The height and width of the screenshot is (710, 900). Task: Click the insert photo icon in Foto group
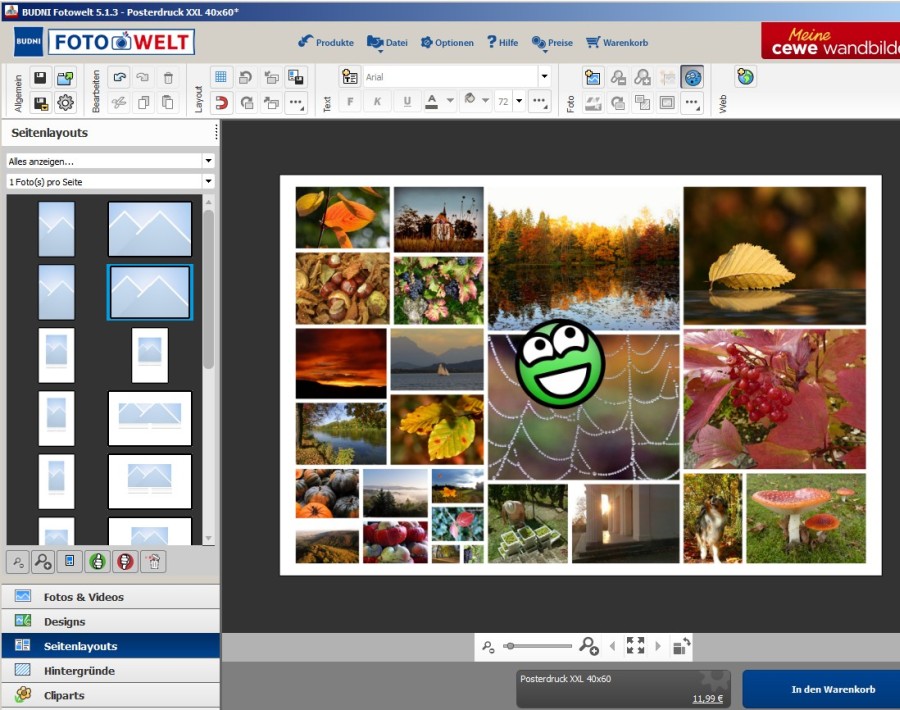coord(593,77)
